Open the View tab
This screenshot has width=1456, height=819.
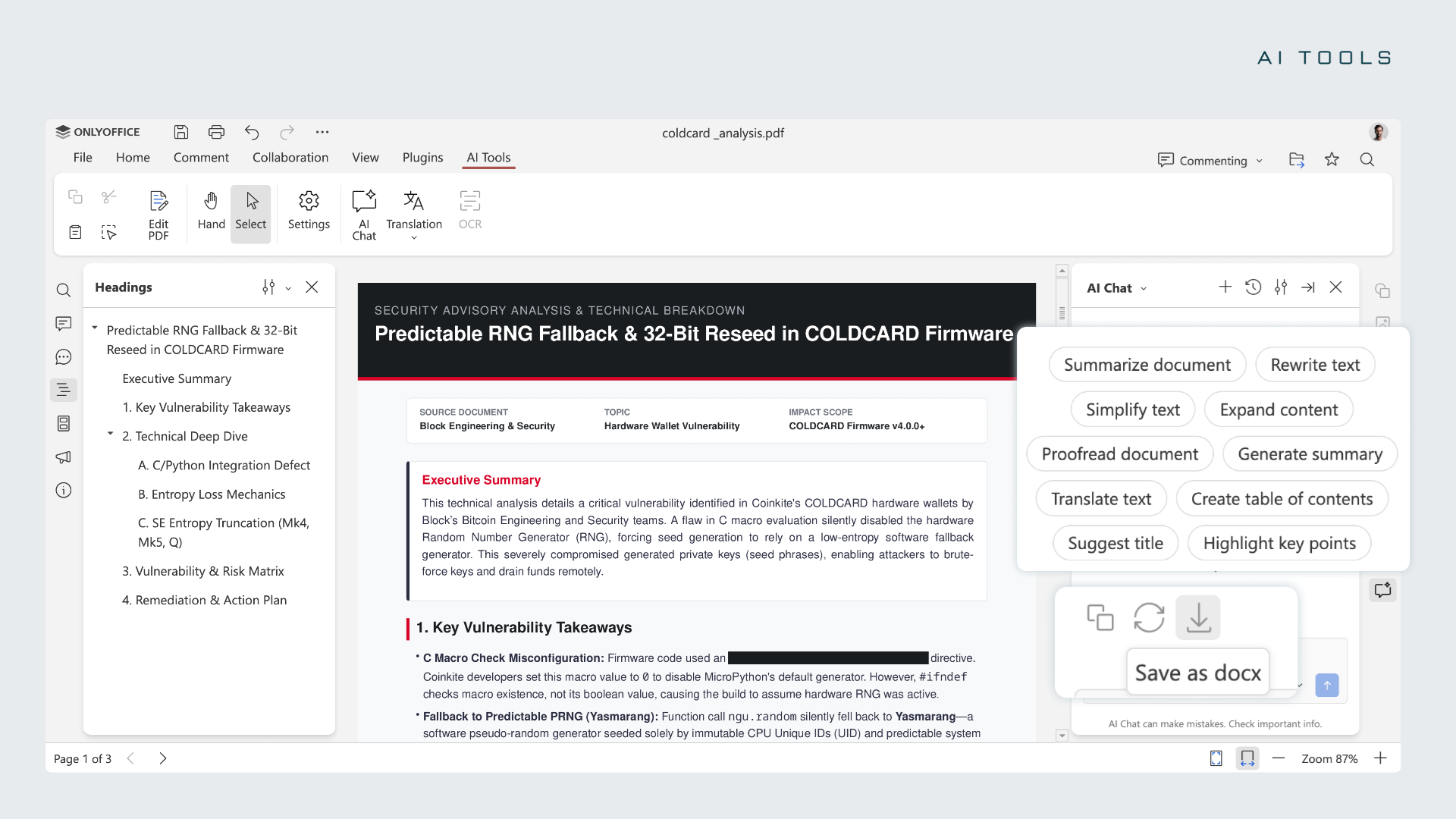[x=365, y=157]
